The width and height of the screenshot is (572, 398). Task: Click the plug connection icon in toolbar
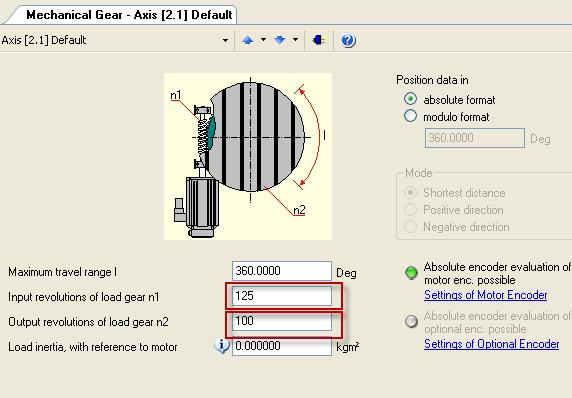(319, 40)
